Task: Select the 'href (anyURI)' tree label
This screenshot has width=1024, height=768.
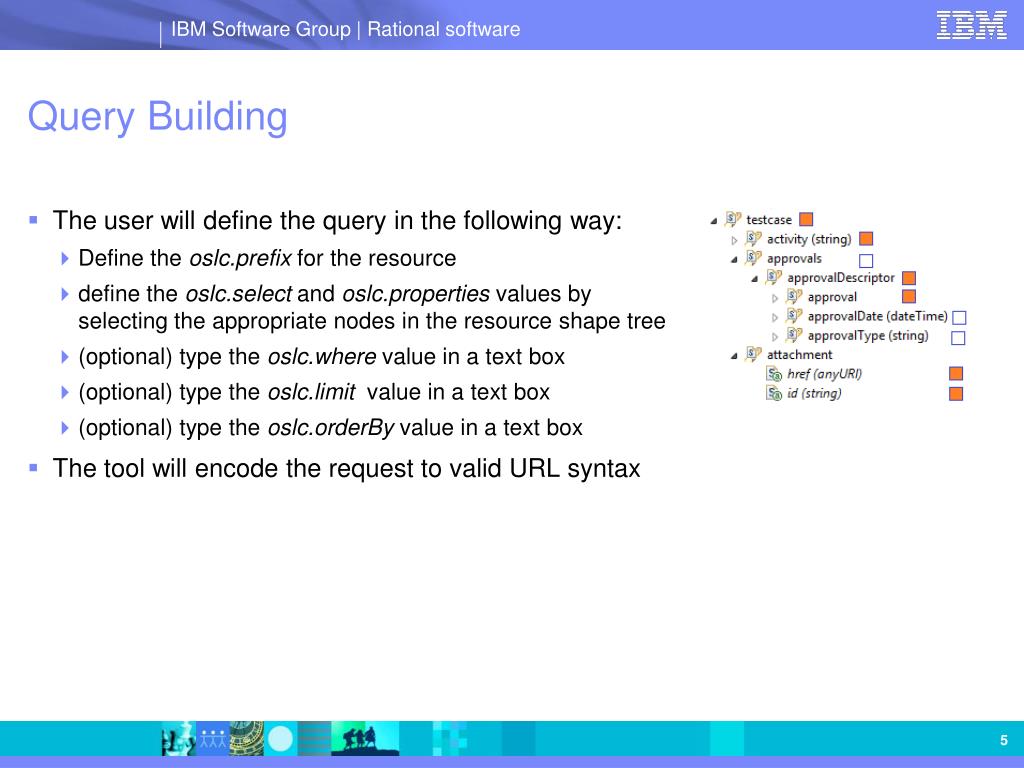Action: 824,374
